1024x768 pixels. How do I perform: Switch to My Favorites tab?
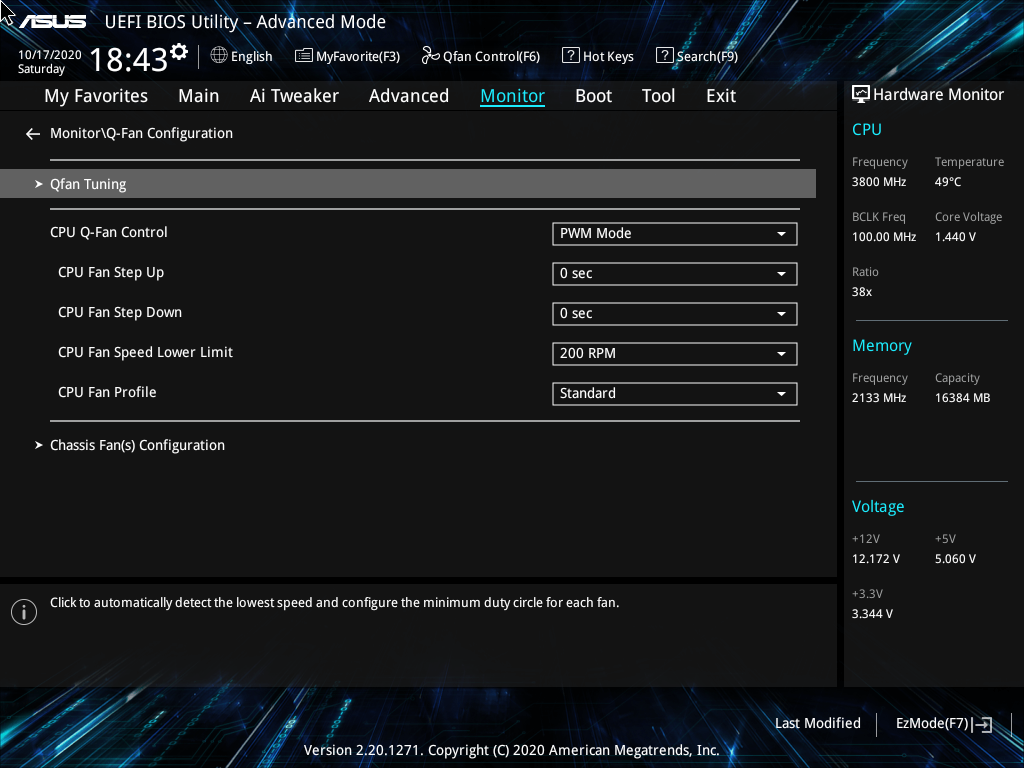[96, 96]
